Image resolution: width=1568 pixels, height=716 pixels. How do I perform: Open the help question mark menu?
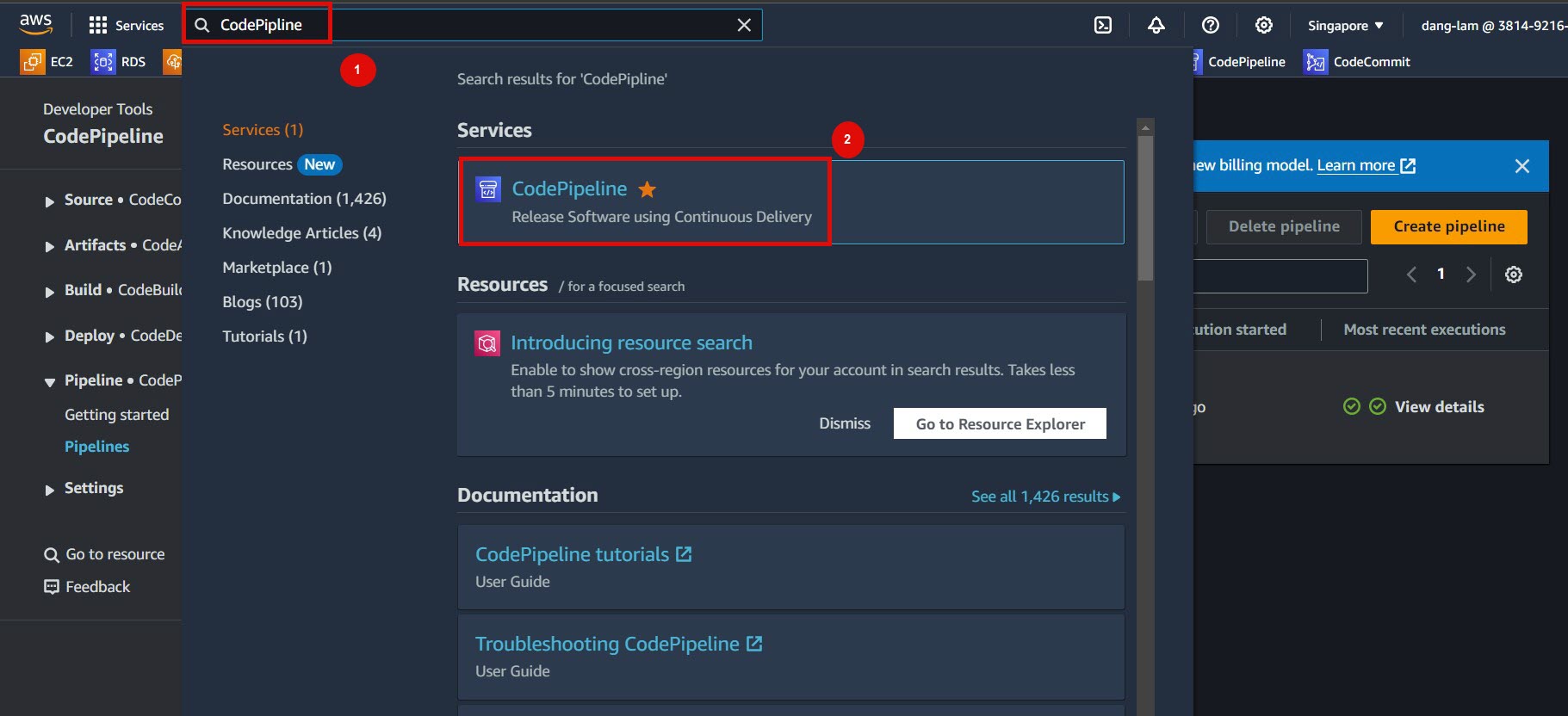click(x=1211, y=25)
